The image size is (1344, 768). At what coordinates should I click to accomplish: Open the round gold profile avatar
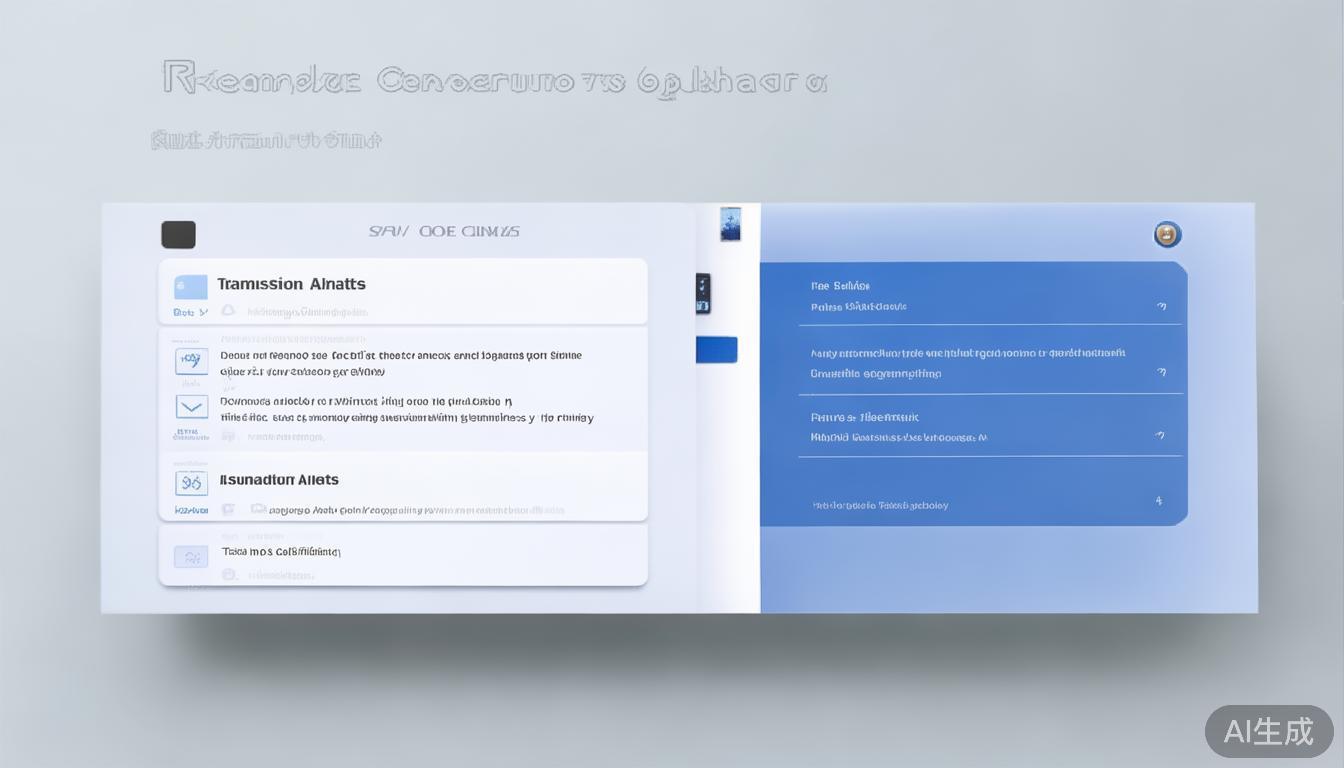coord(1167,235)
